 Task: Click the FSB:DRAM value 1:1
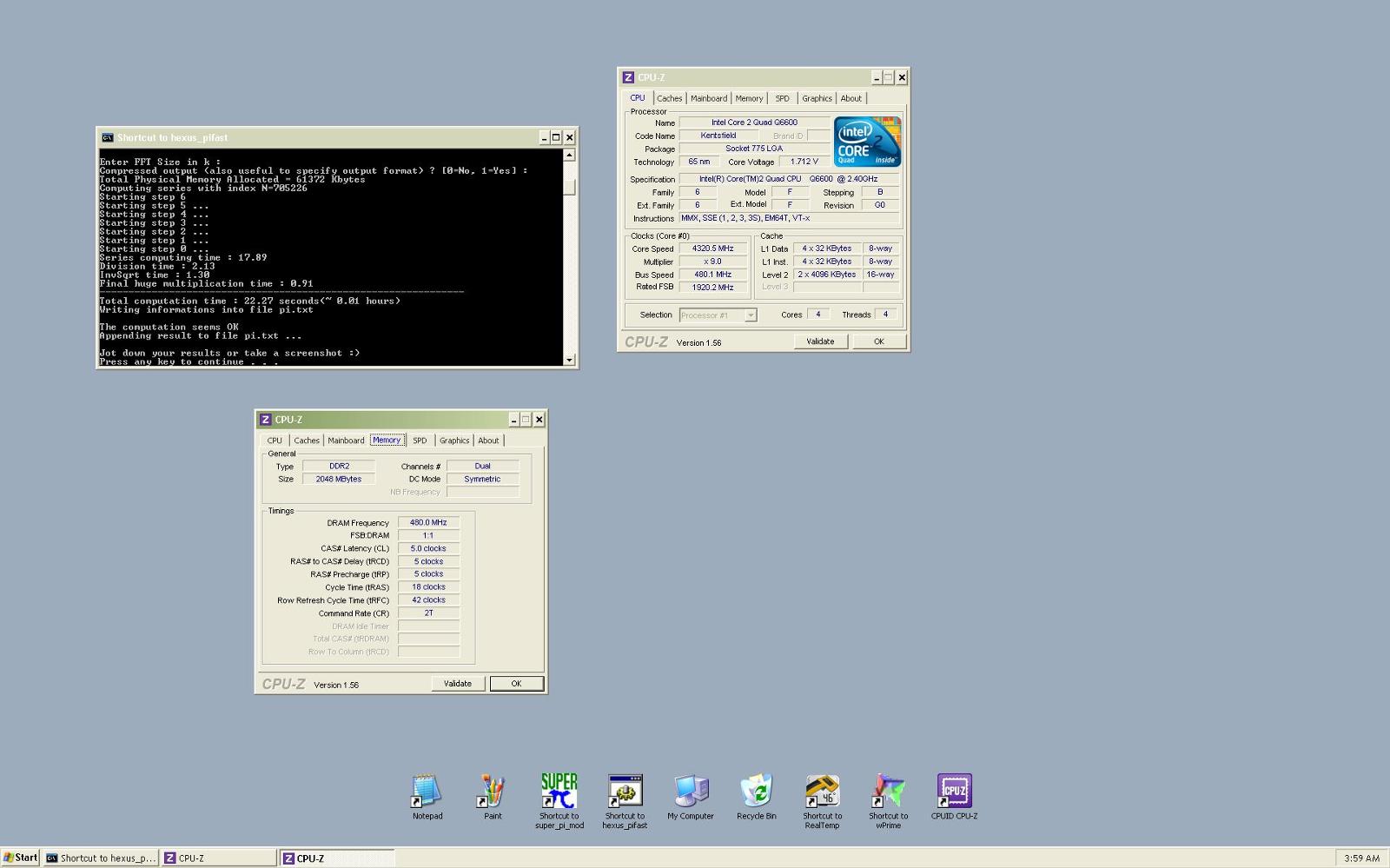pyautogui.click(x=428, y=536)
